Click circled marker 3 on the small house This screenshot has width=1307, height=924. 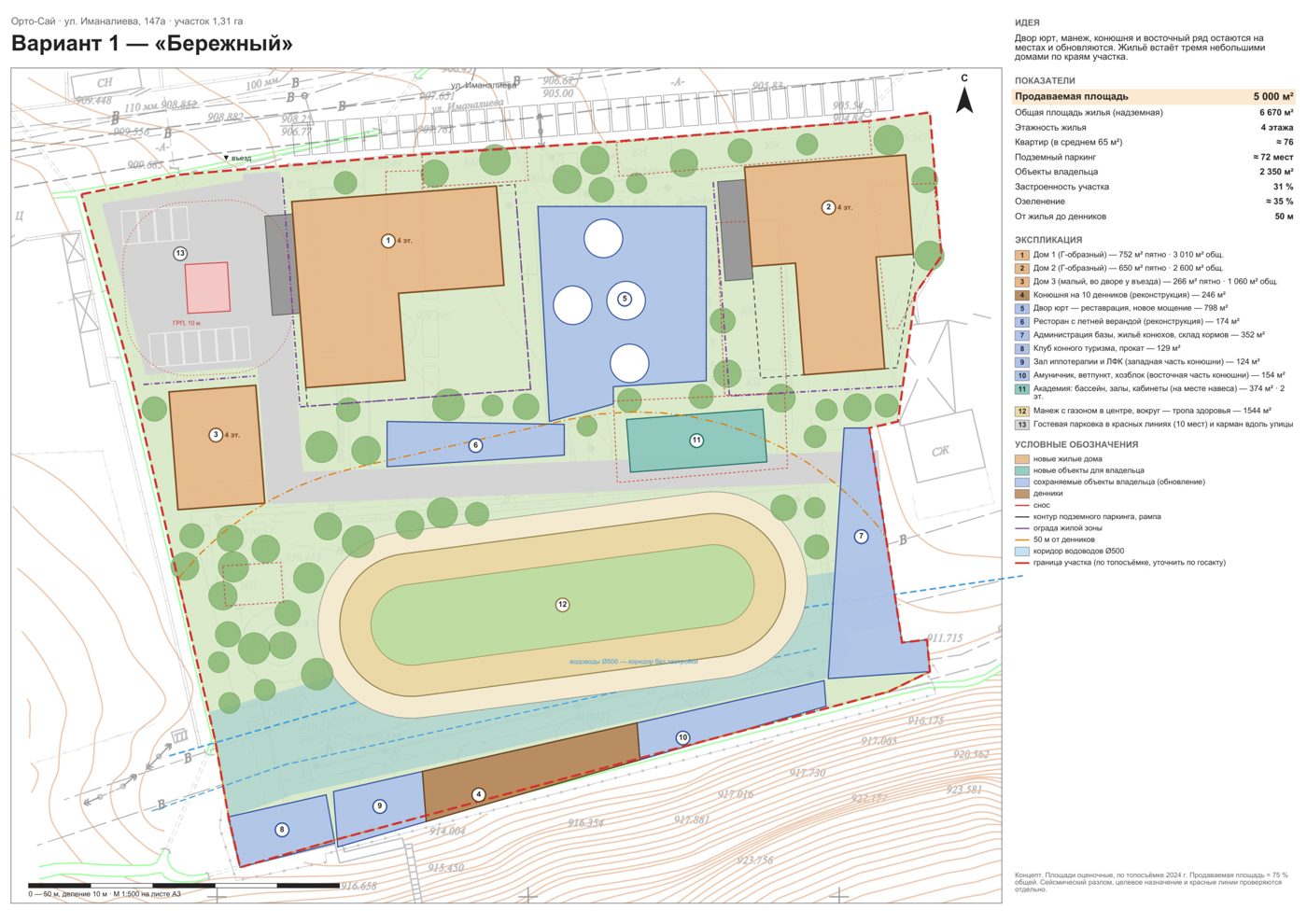click(x=216, y=435)
